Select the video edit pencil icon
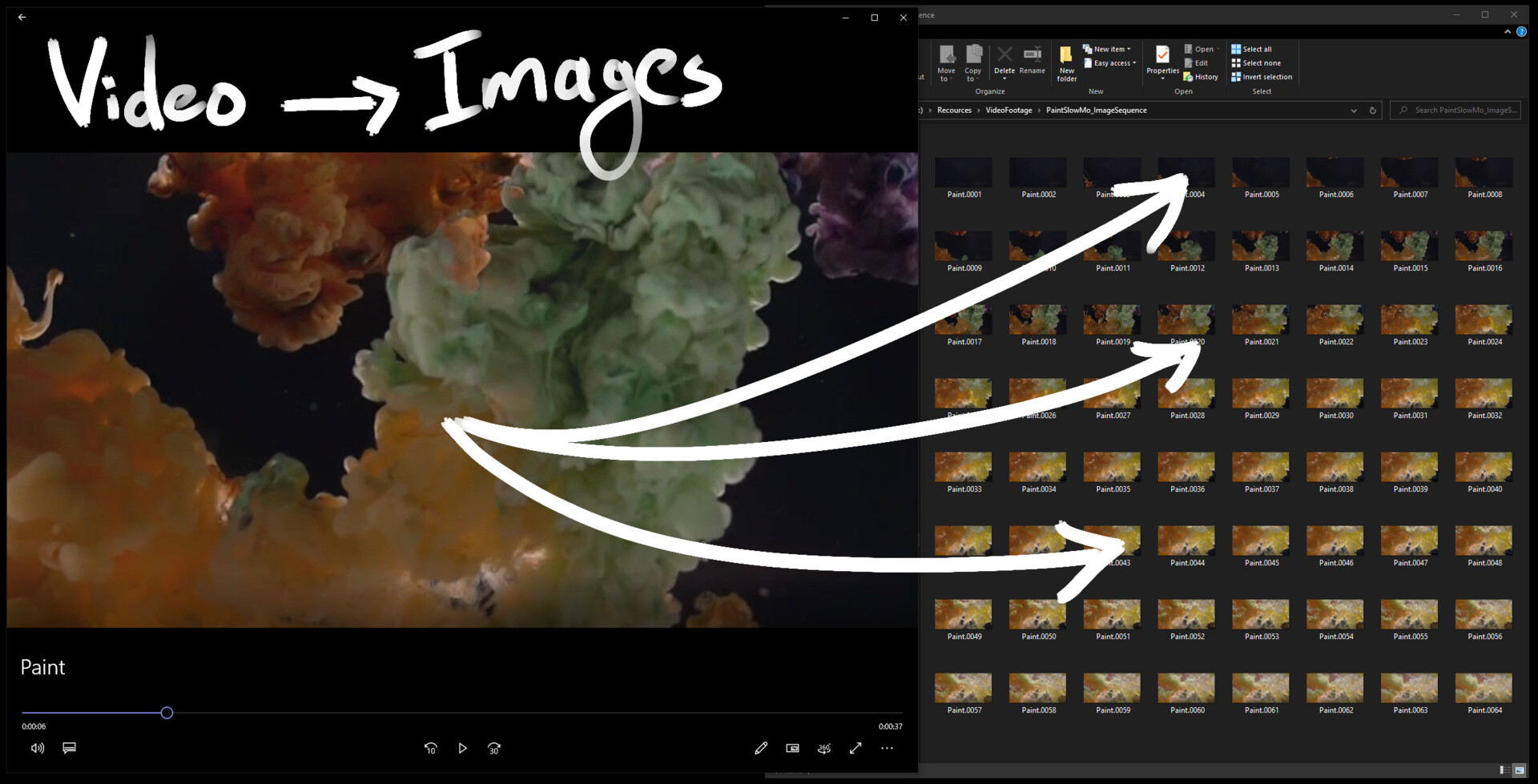This screenshot has height=784, width=1538. click(761, 747)
